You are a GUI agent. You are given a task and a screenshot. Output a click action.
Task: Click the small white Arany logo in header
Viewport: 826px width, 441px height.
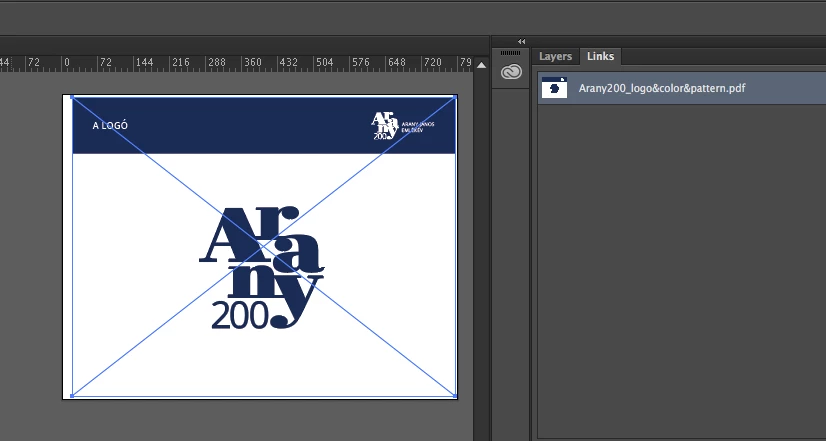pos(385,125)
